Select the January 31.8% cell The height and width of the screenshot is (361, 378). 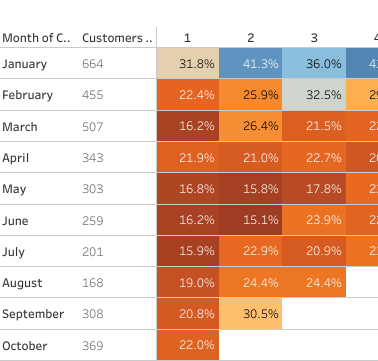pos(188,63)
